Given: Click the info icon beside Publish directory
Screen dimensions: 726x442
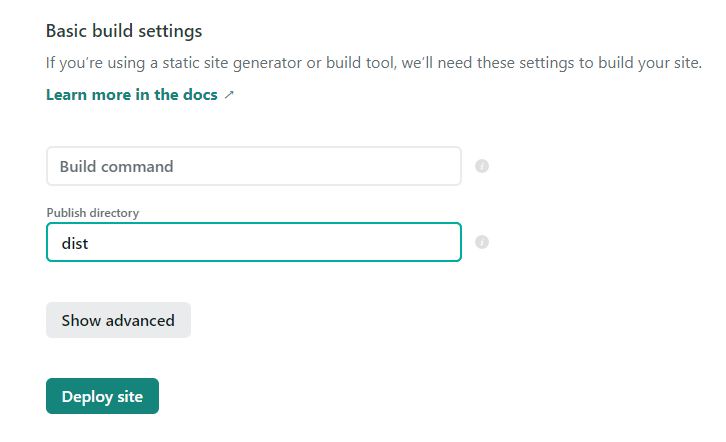Looking at the screenshot, I should [x=482, y=242].
